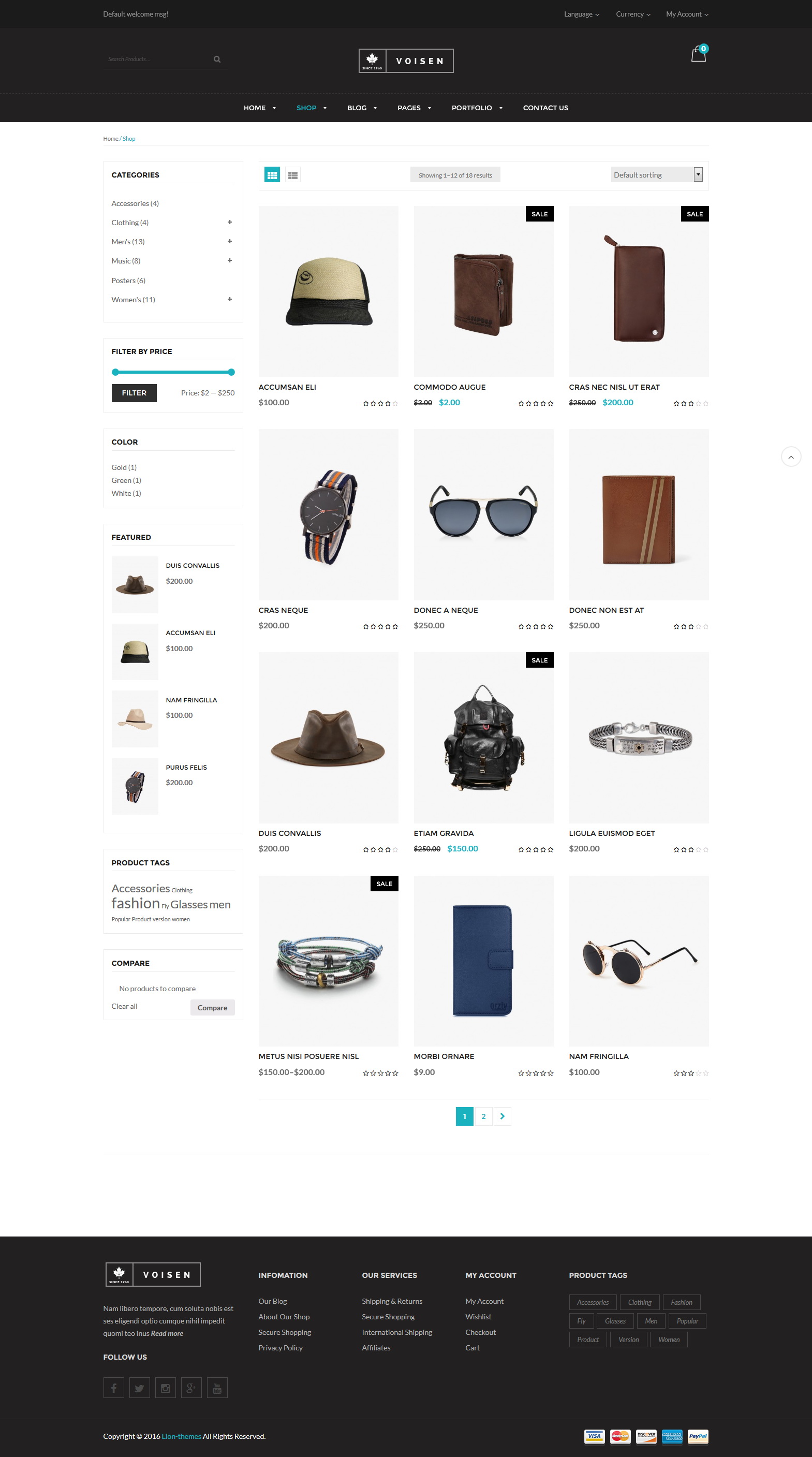Click the price slider right handle
The height and width of the screenshot is (1457, 812).
[x=231, y=372]
